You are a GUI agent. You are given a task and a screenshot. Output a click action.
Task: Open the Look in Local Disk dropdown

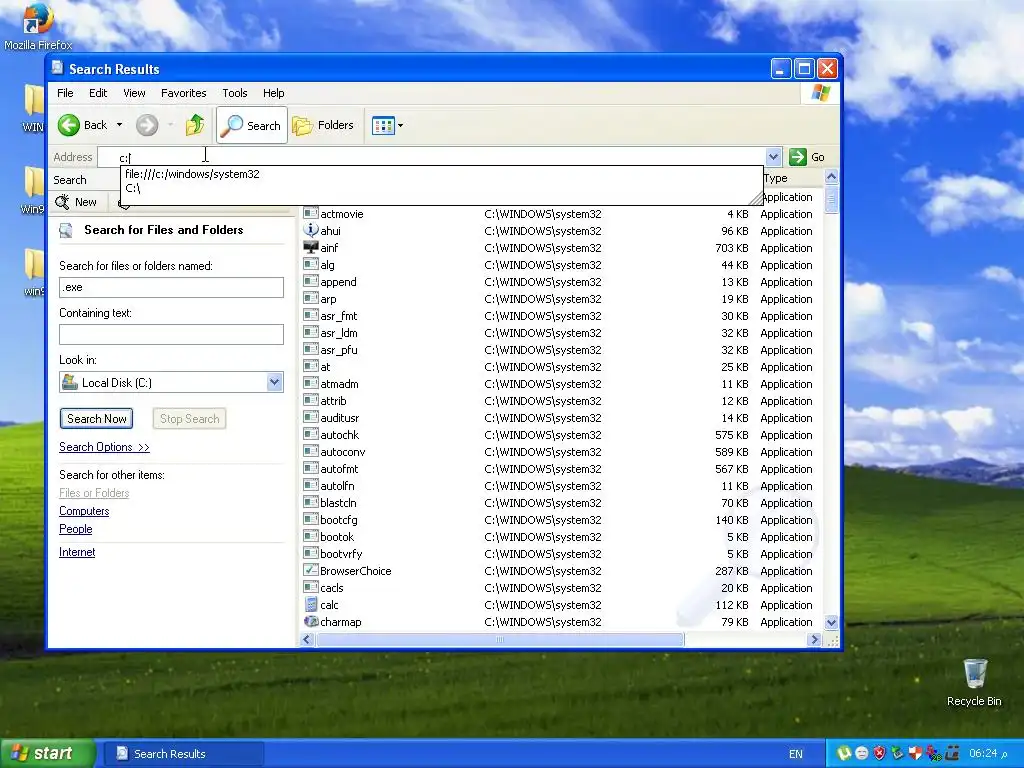[274, 383]
